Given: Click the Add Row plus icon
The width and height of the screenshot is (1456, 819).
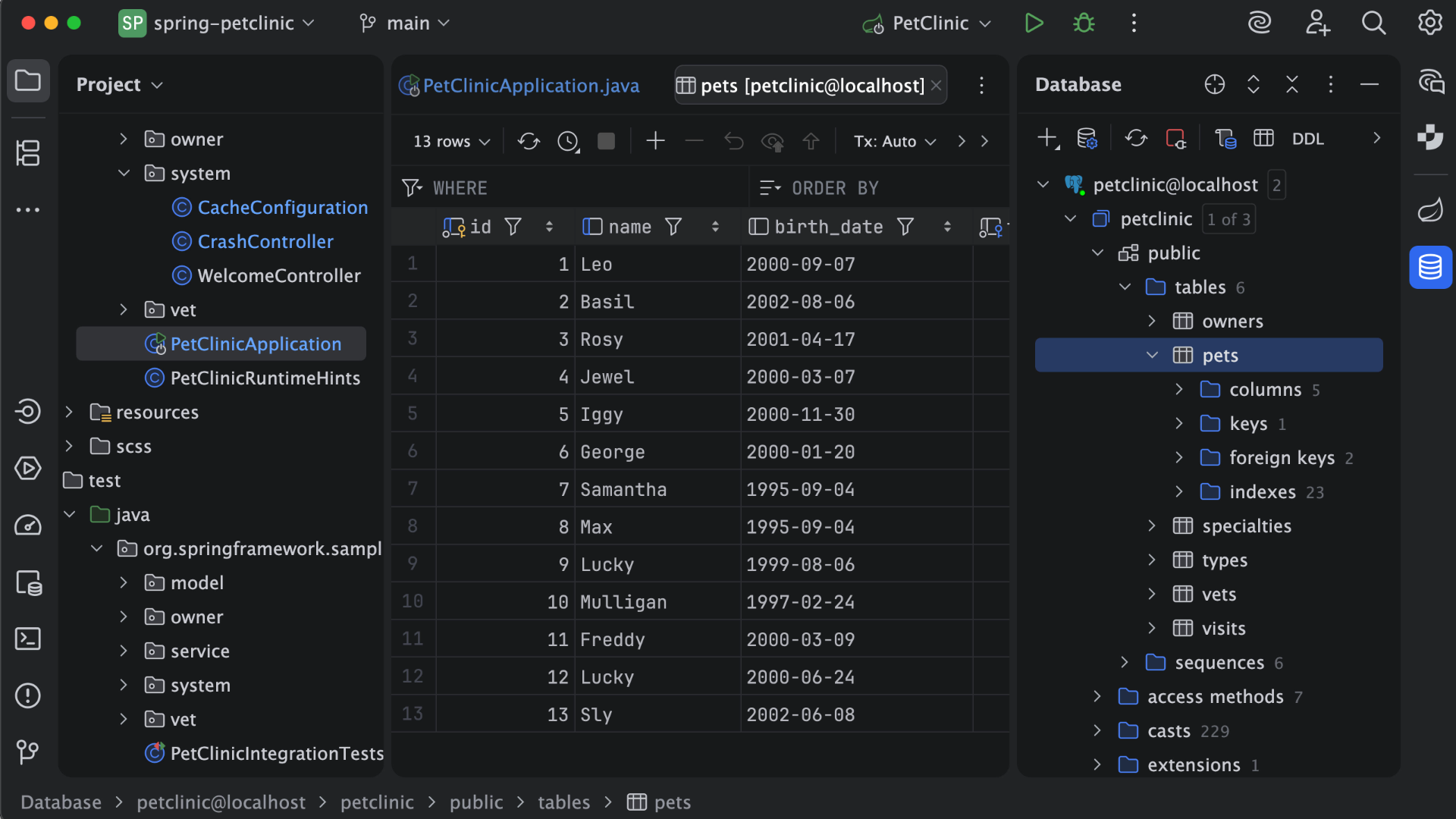Looking at the screenshot, I should click(655, 141).
